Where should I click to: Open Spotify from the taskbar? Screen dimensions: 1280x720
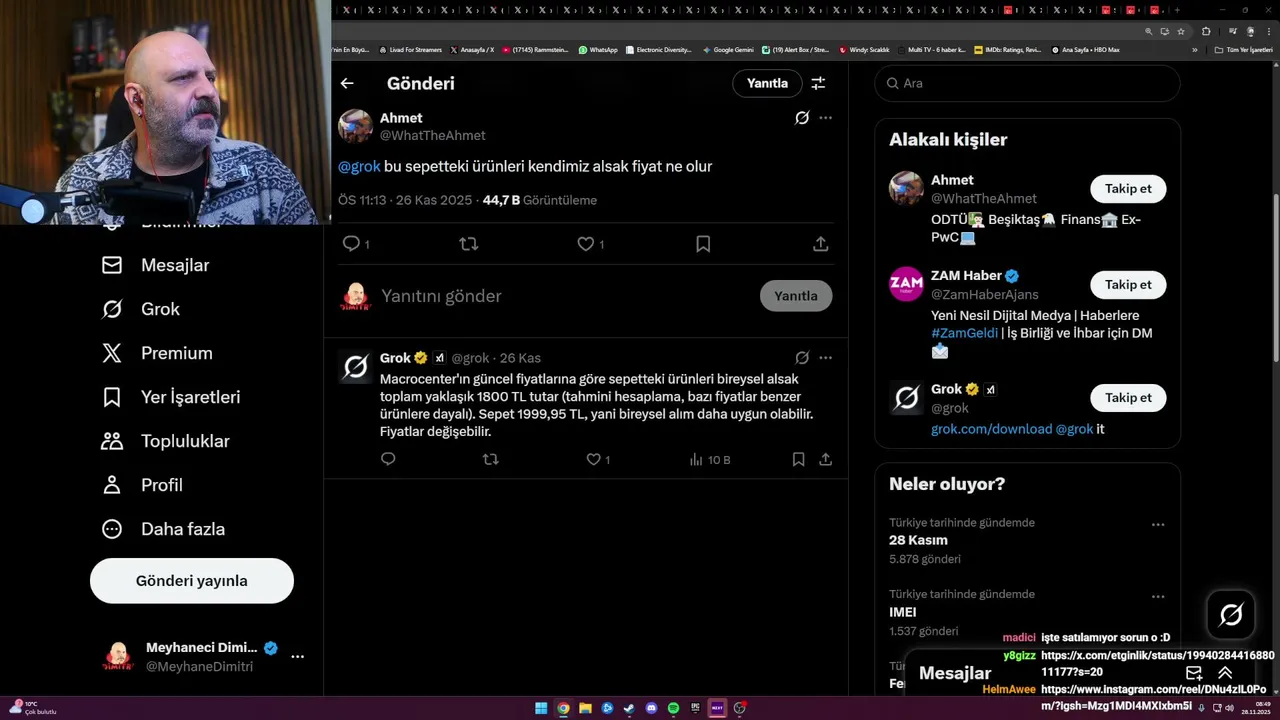(673, 708)
